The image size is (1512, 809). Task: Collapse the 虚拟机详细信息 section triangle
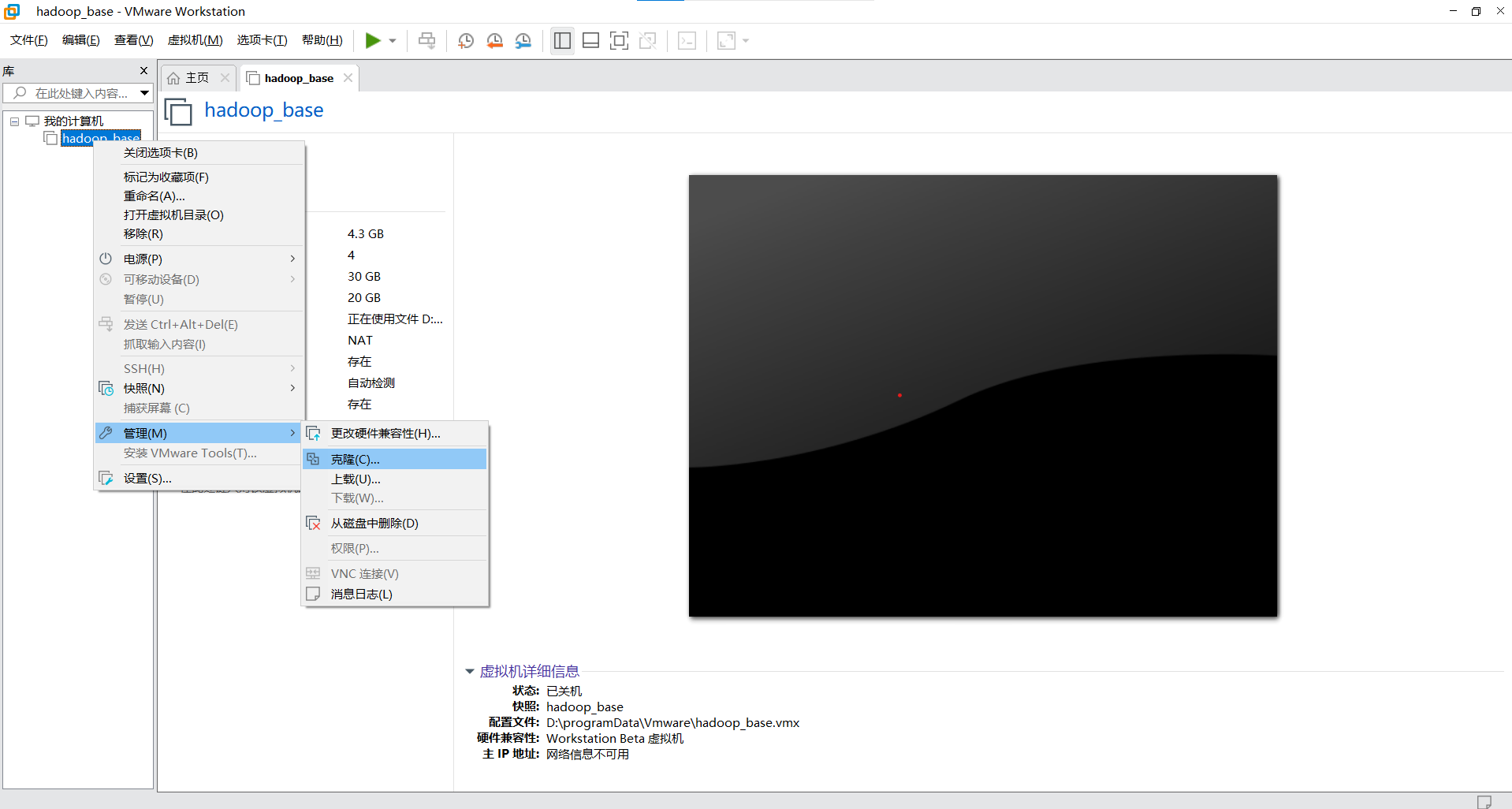click(470, 671)
